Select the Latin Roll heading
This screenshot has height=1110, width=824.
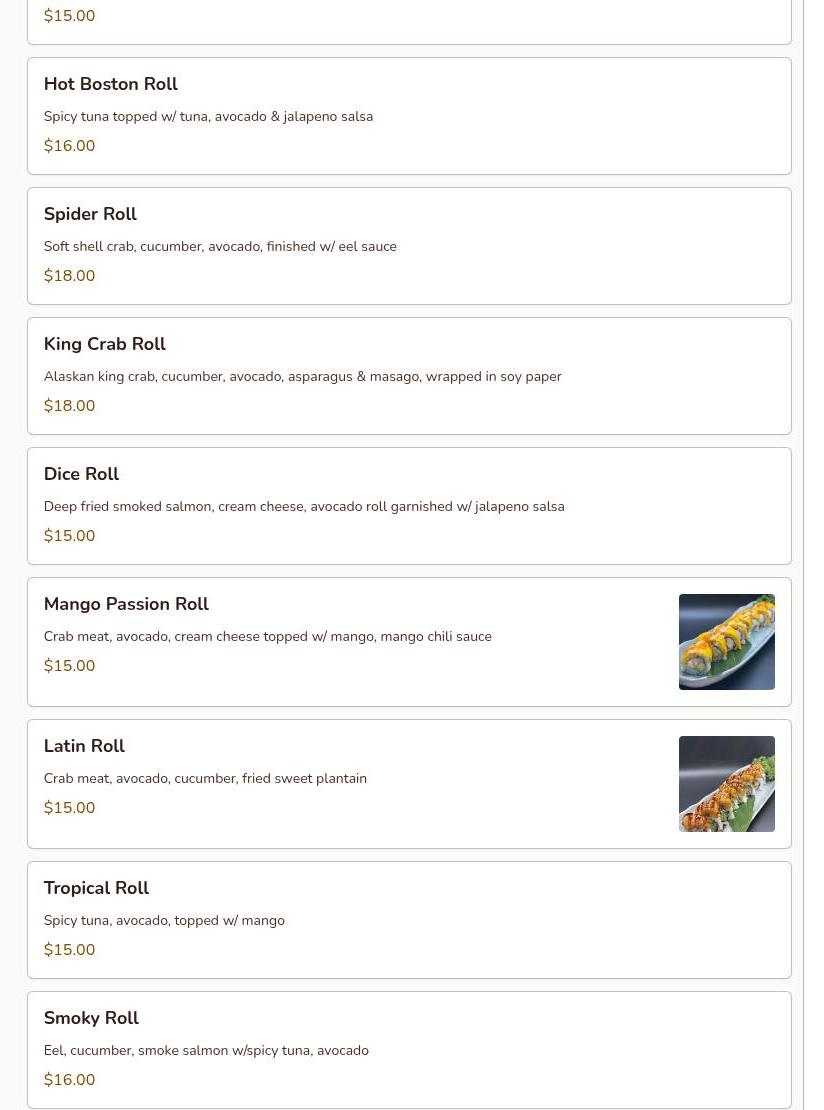click(84, 746)
